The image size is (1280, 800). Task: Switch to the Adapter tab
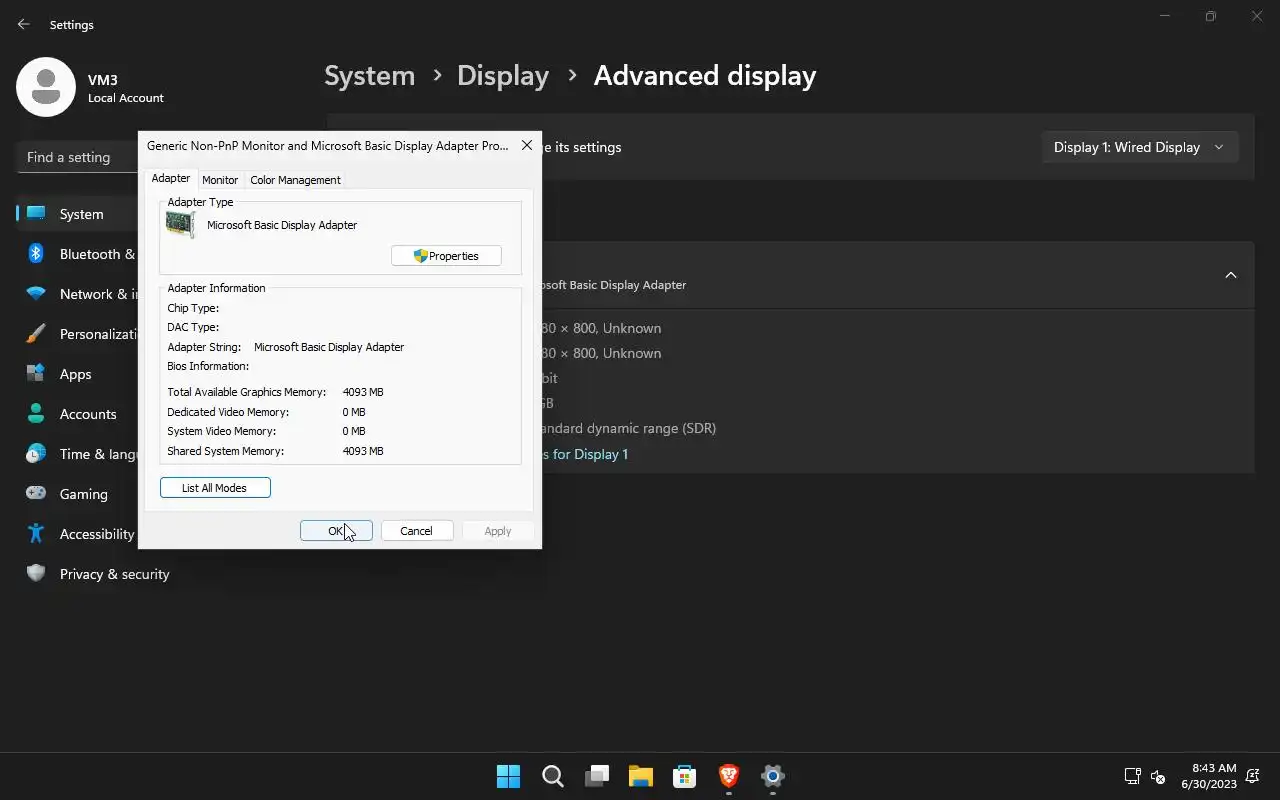tap(171, 178)
